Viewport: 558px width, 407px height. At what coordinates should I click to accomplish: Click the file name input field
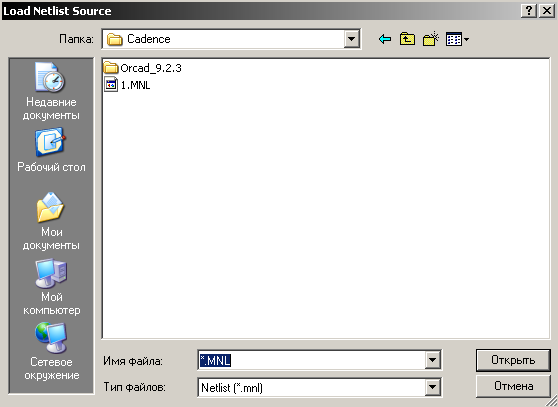(x=312, y=360)
